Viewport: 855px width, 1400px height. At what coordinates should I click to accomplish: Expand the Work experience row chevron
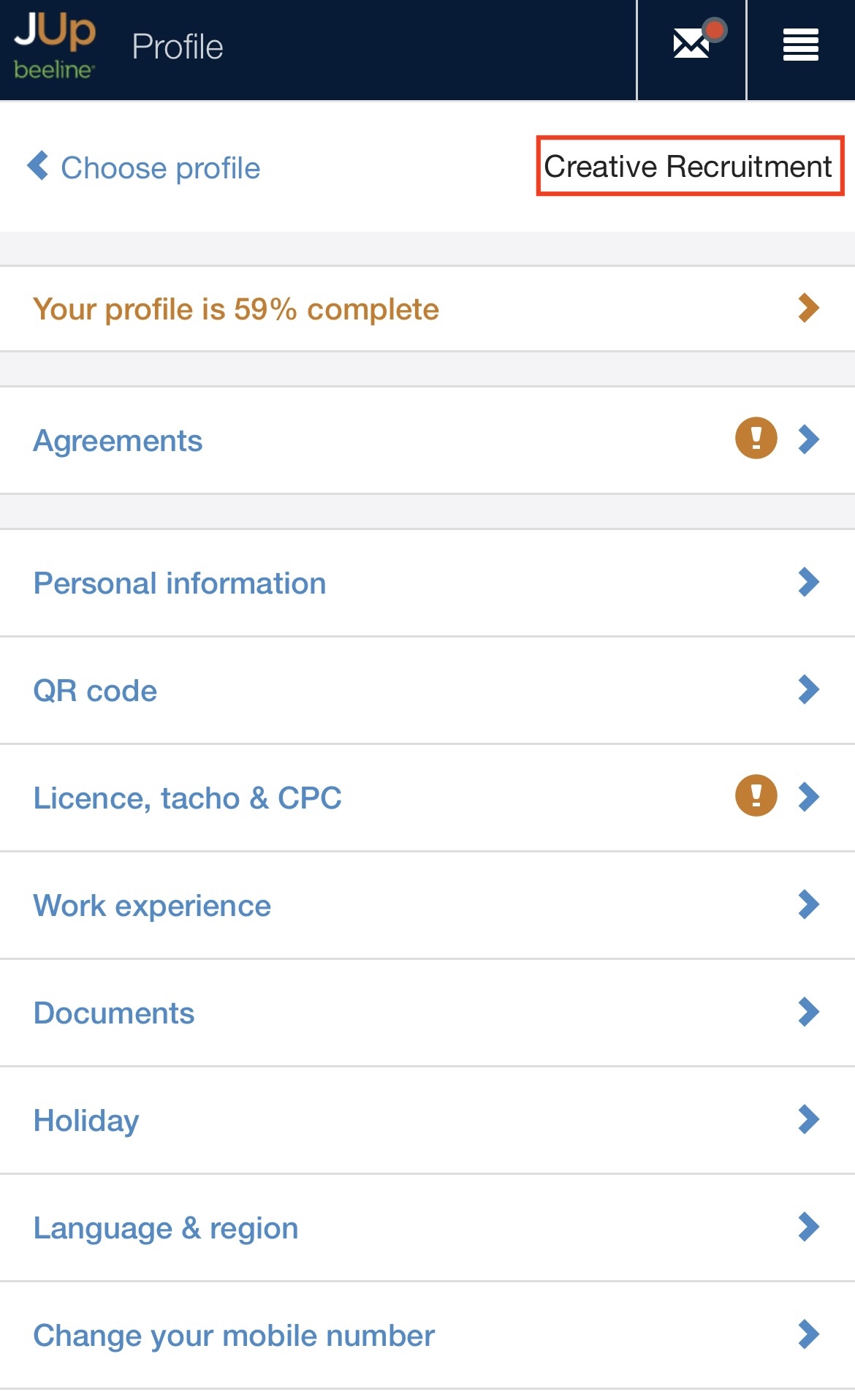[x=808, y=904]
